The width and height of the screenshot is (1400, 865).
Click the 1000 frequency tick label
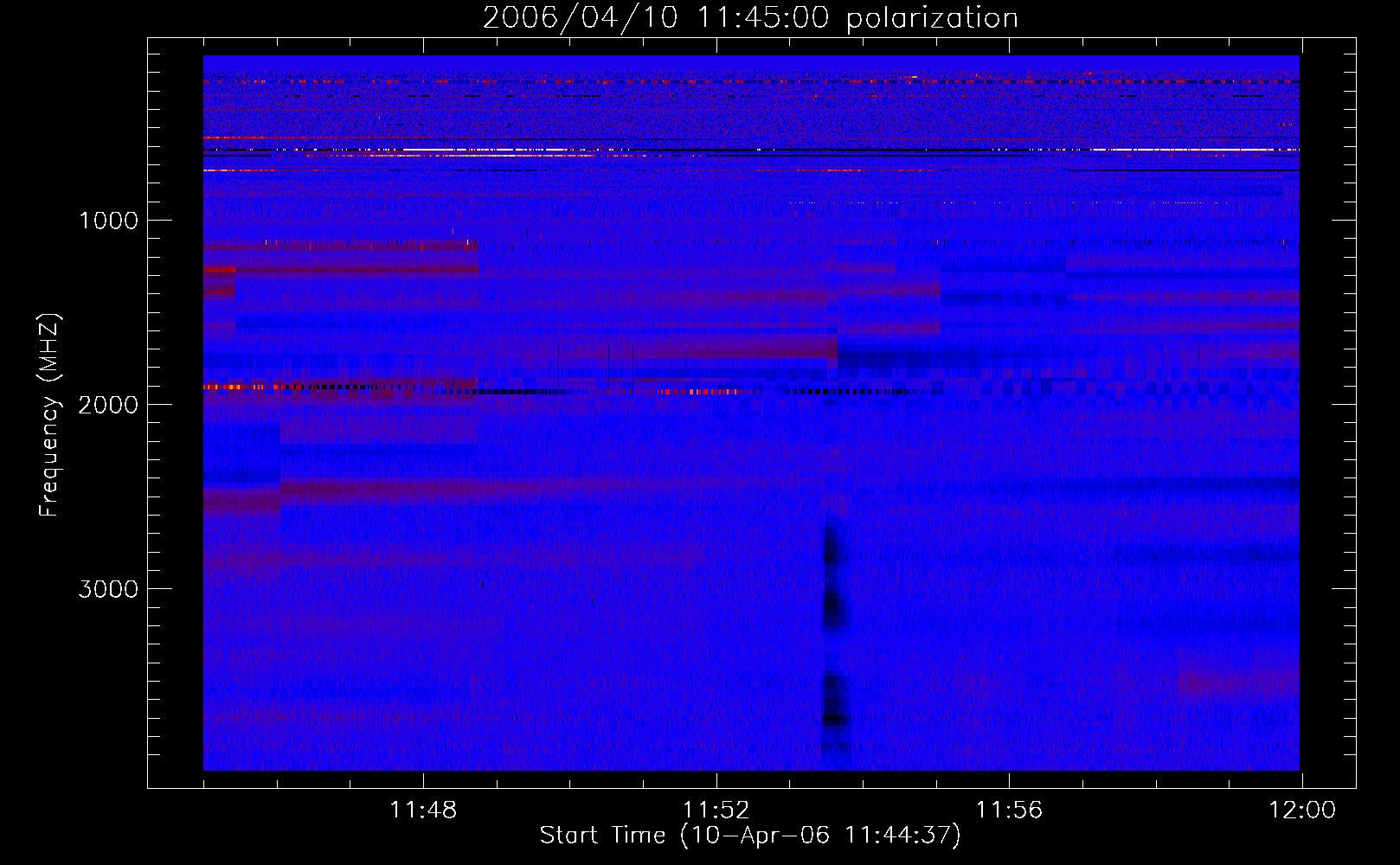click(x=108, y=221)
